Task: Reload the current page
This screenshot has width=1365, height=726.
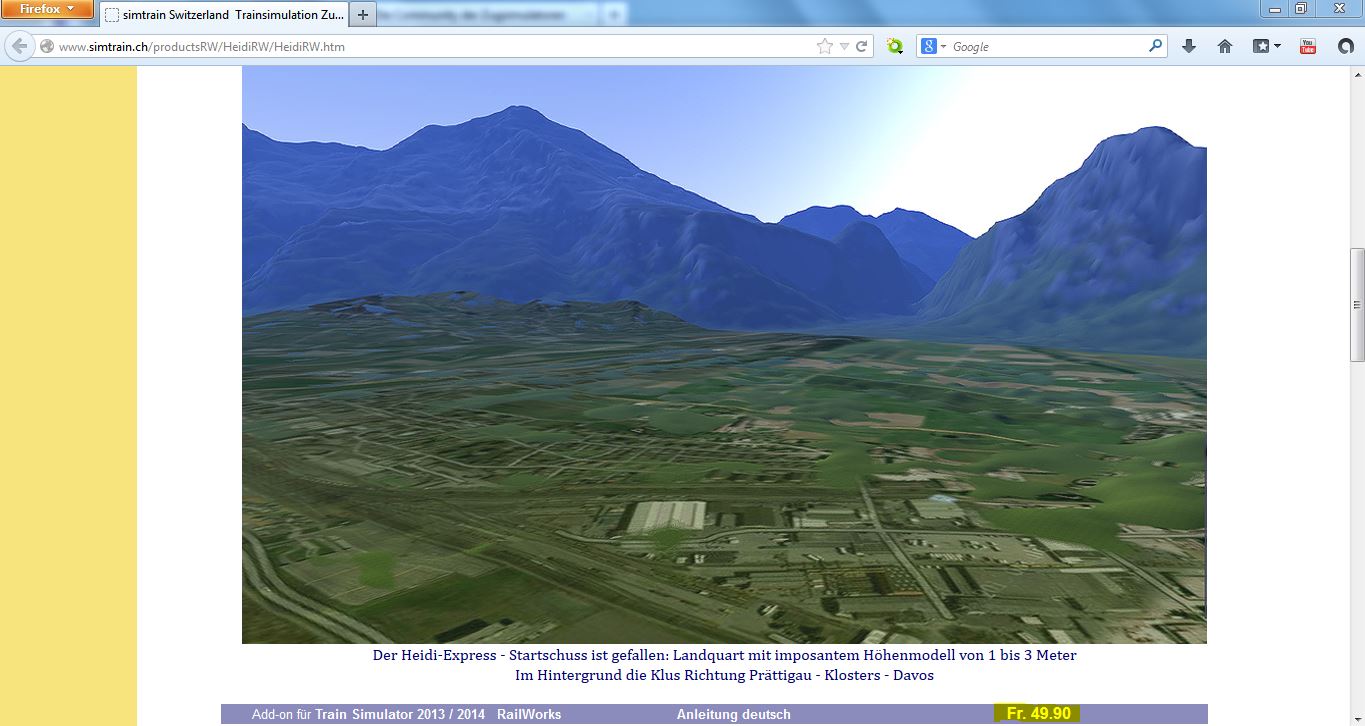Action: pyautogui.click(x=861, y=47)
